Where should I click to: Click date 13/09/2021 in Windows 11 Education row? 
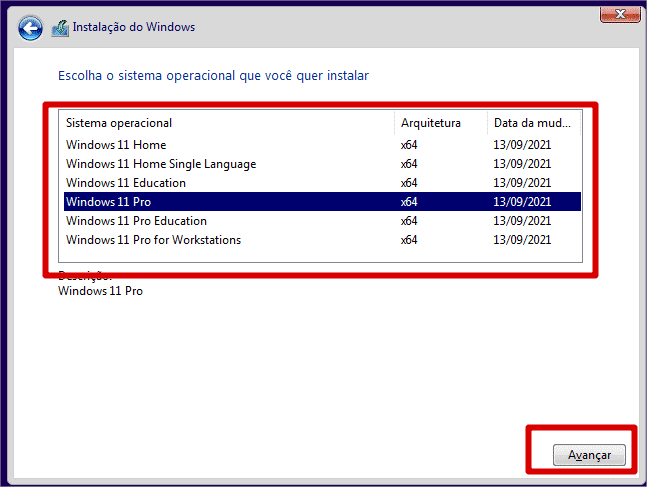522,183
